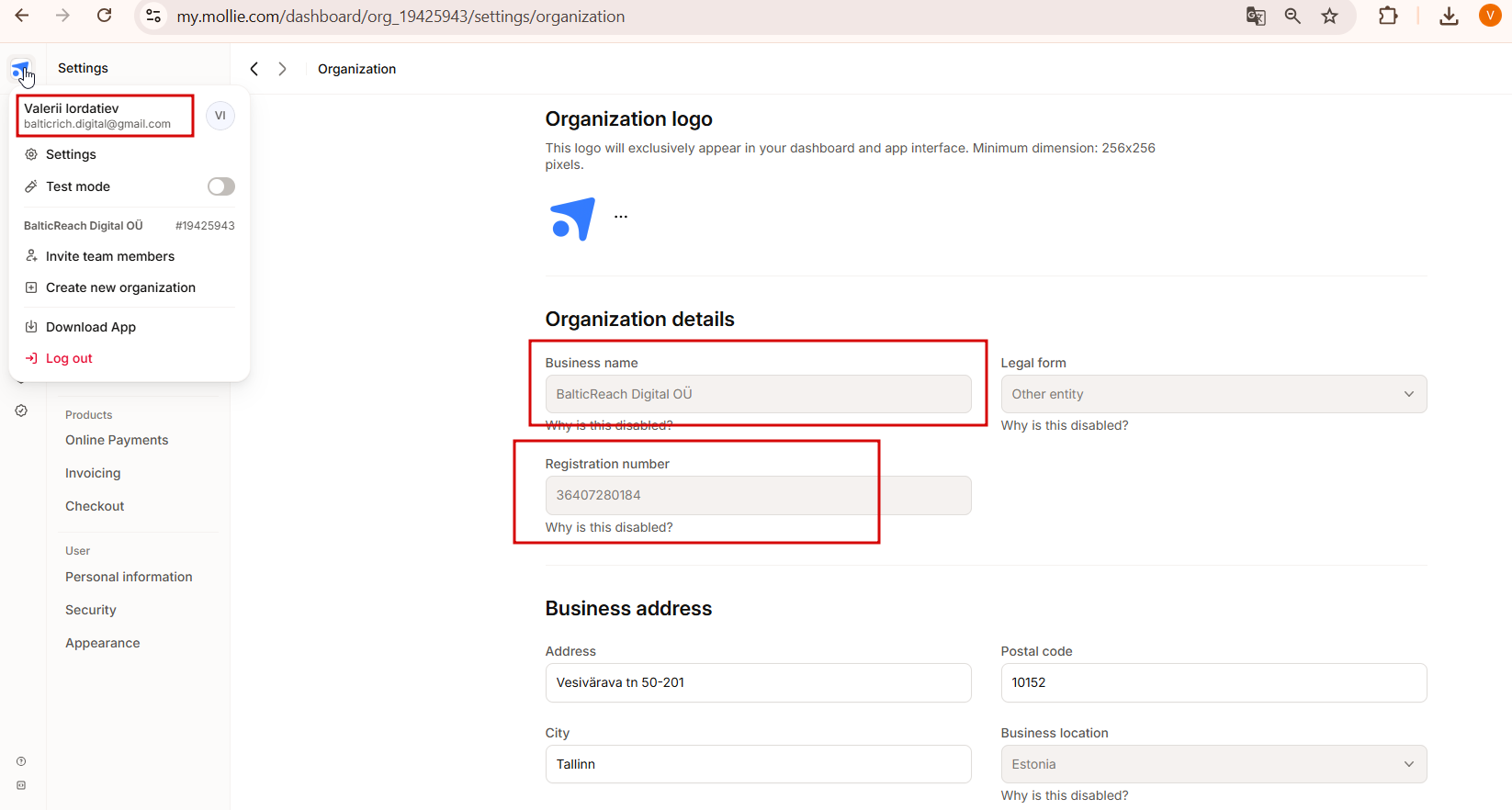Click 'Why is this disabled?' under Business location

(1065, 795)
